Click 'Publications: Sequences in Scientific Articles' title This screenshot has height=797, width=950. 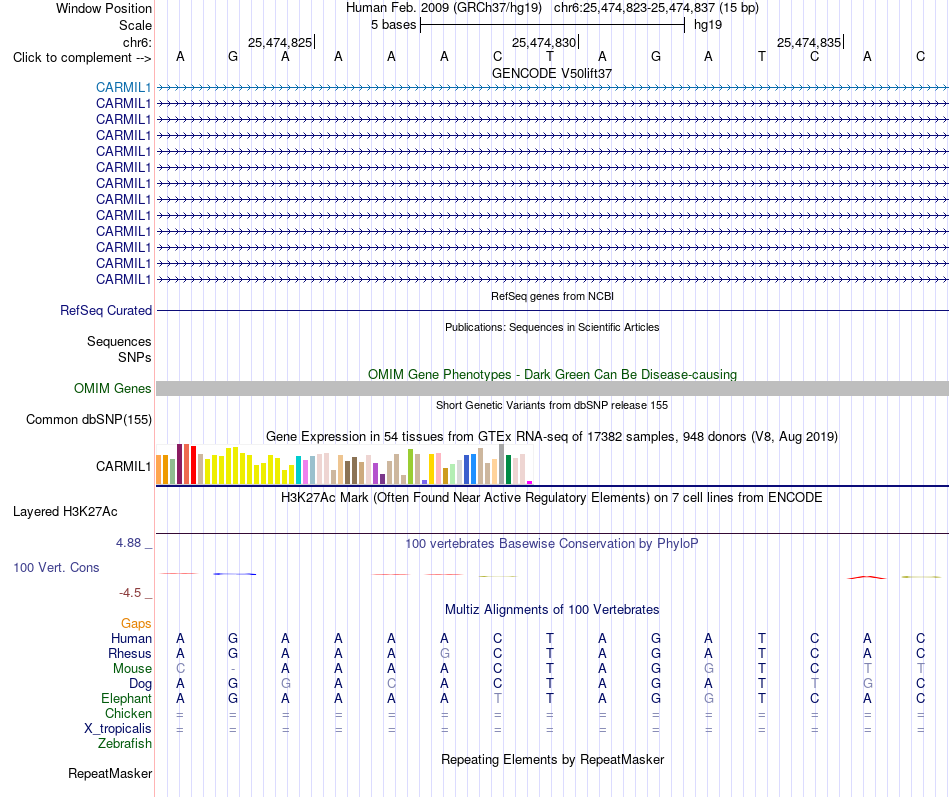click(x=552, y=327)
